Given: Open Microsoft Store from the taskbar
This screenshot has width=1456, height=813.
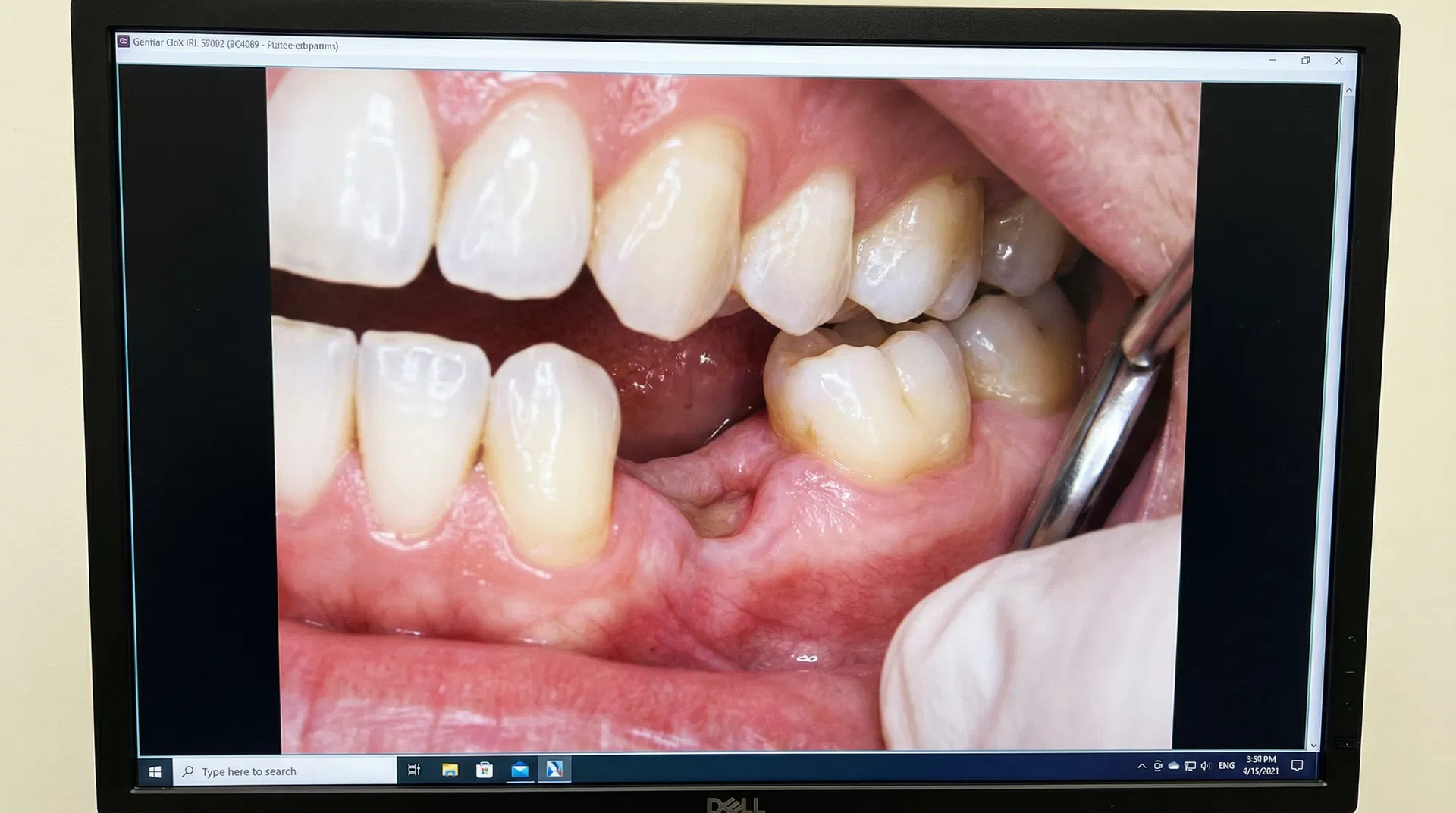Looking at the screenshot, I should click(485, 771).
